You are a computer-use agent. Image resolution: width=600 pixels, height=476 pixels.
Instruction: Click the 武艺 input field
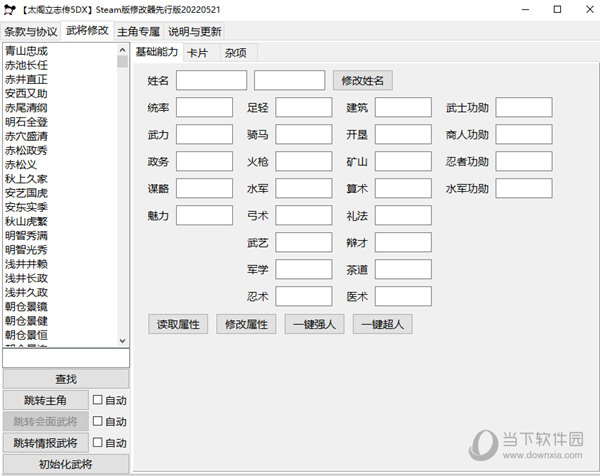(x=304, y=242)
